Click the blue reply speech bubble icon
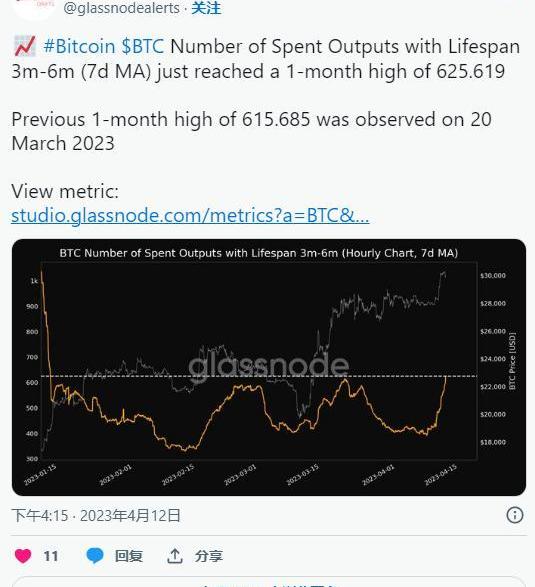 [x=95, y=556]
